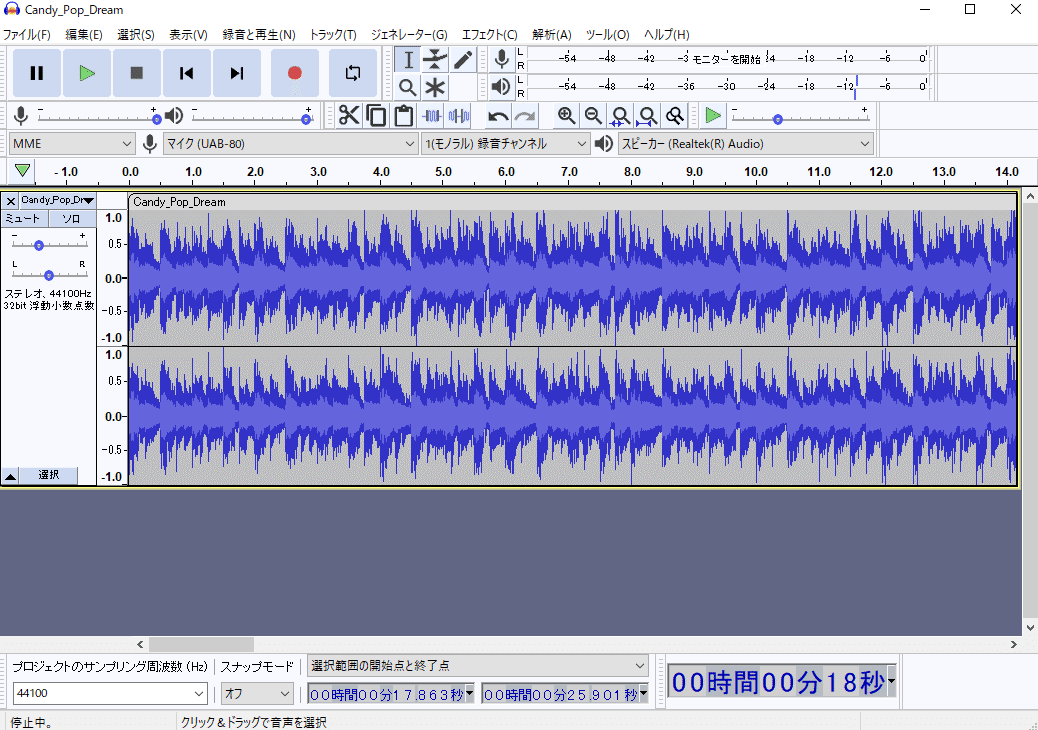Toggle zoom with zoom toggle icon

(675, 116)
